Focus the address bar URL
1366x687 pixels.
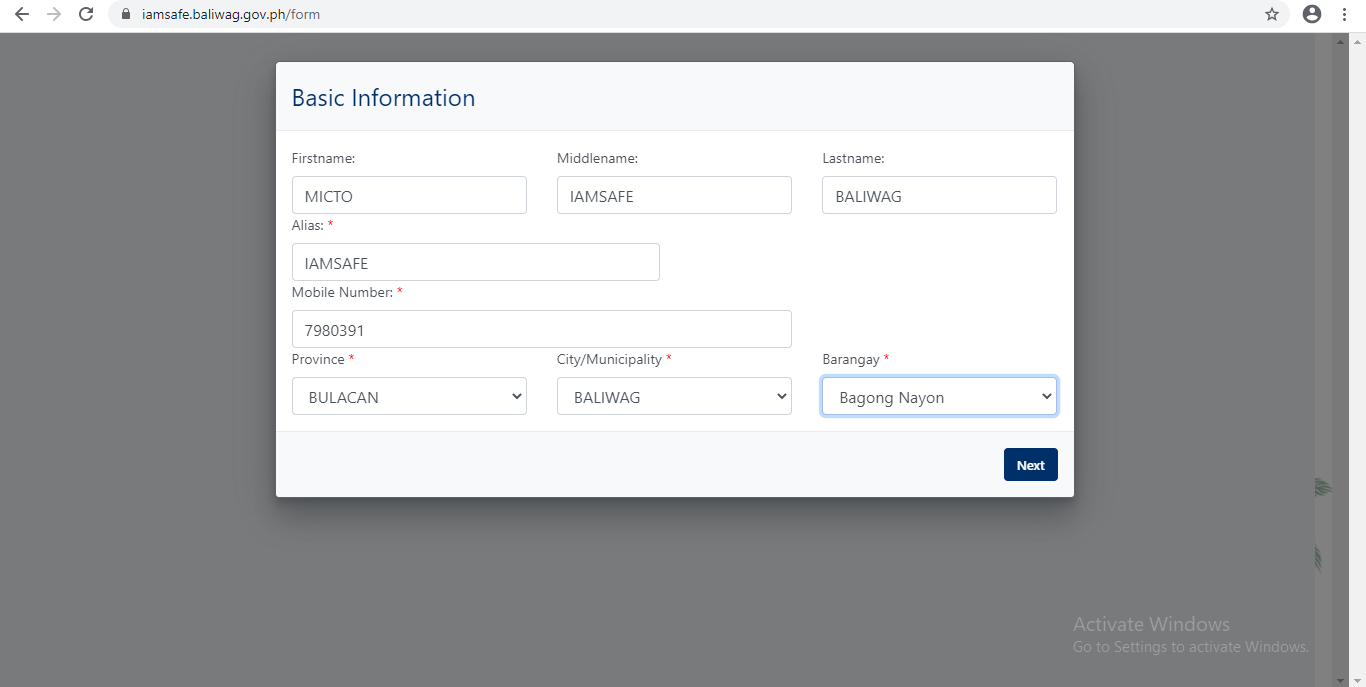click(x=231, y=15)
